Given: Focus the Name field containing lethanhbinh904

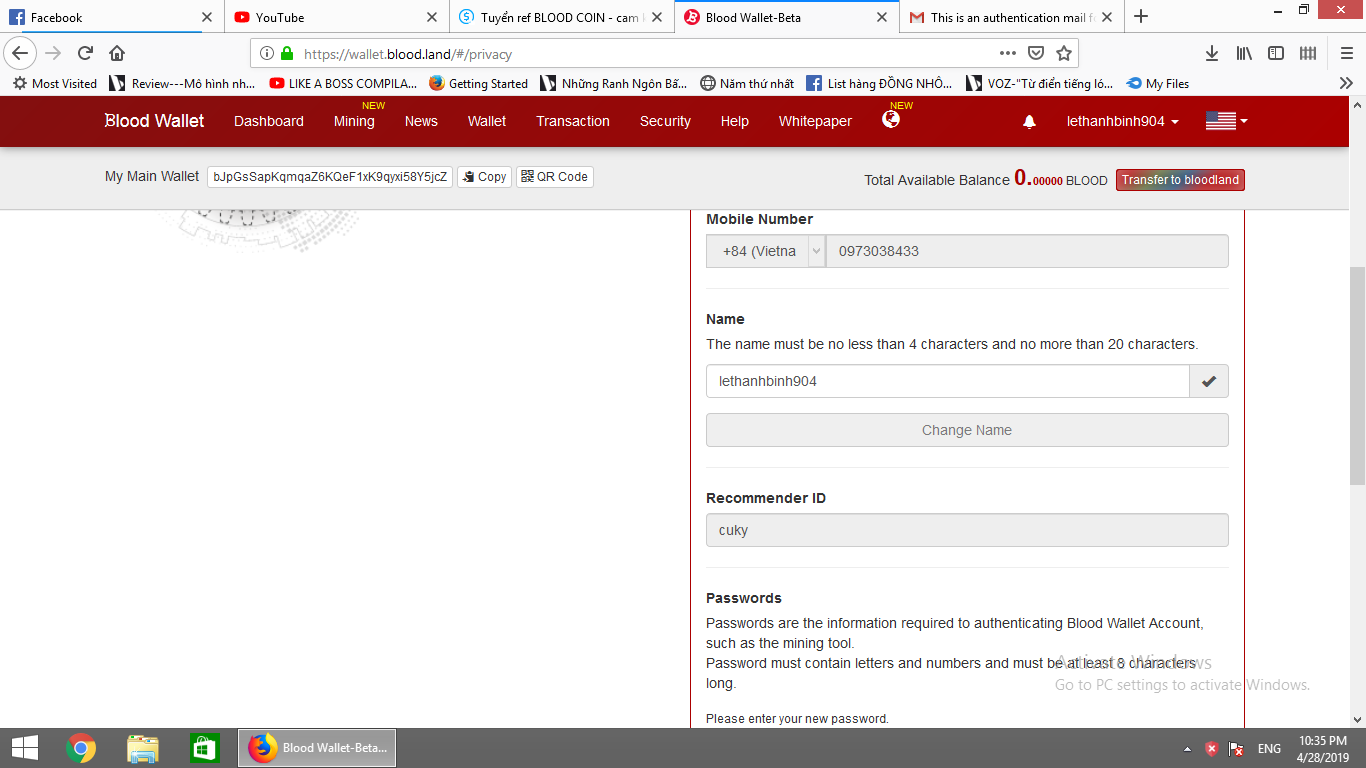Looking at the screenshot, I should click(x=948, y=381).
